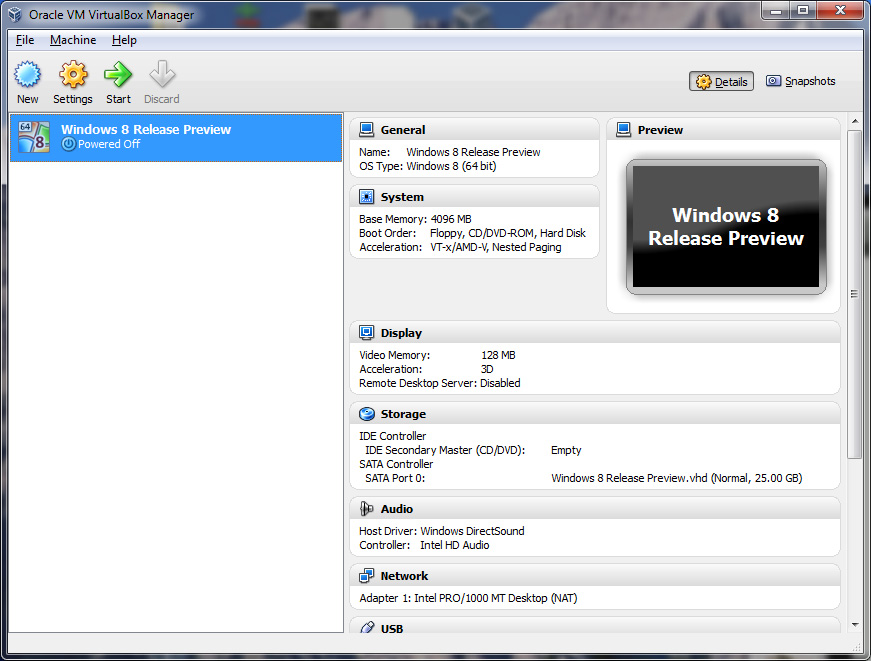Click the Windows 8 Release Preview thumbnail
The height and width of the screenshot is (661, 871).
point(726,227)
